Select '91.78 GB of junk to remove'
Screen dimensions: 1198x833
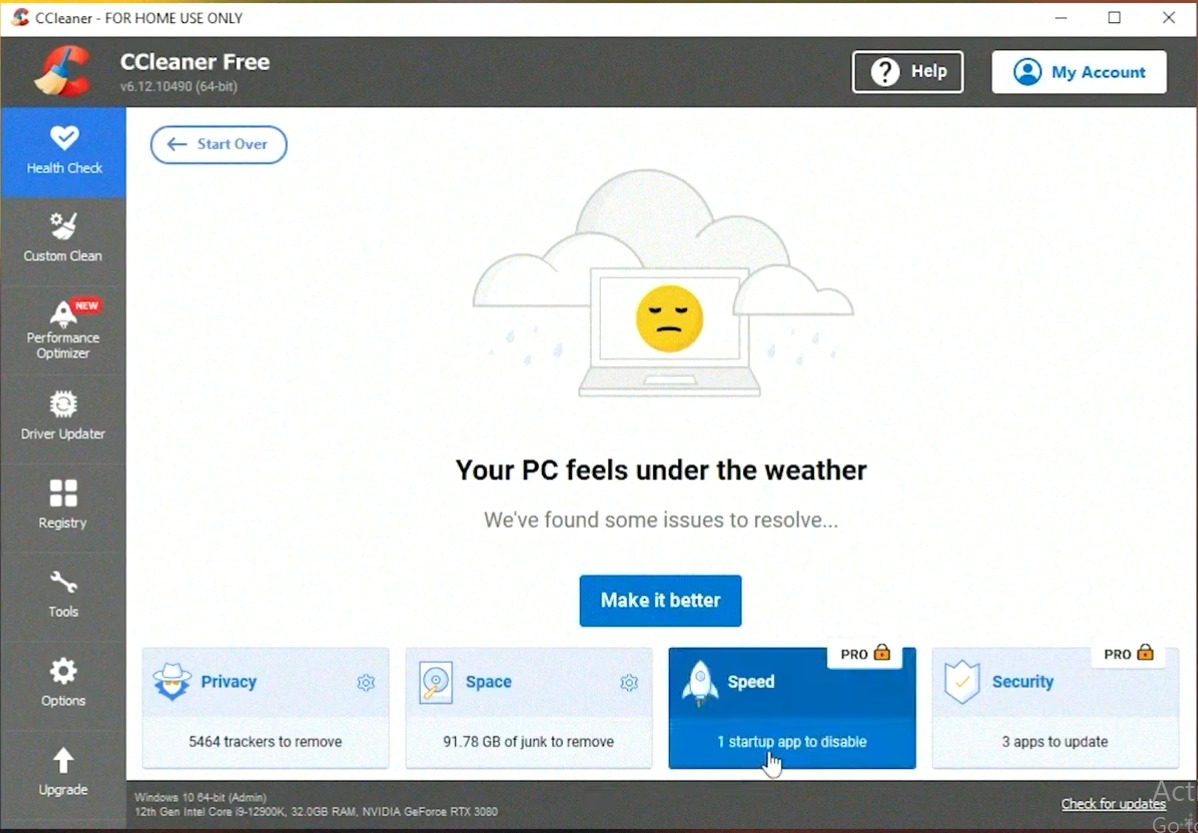[528, 741]
